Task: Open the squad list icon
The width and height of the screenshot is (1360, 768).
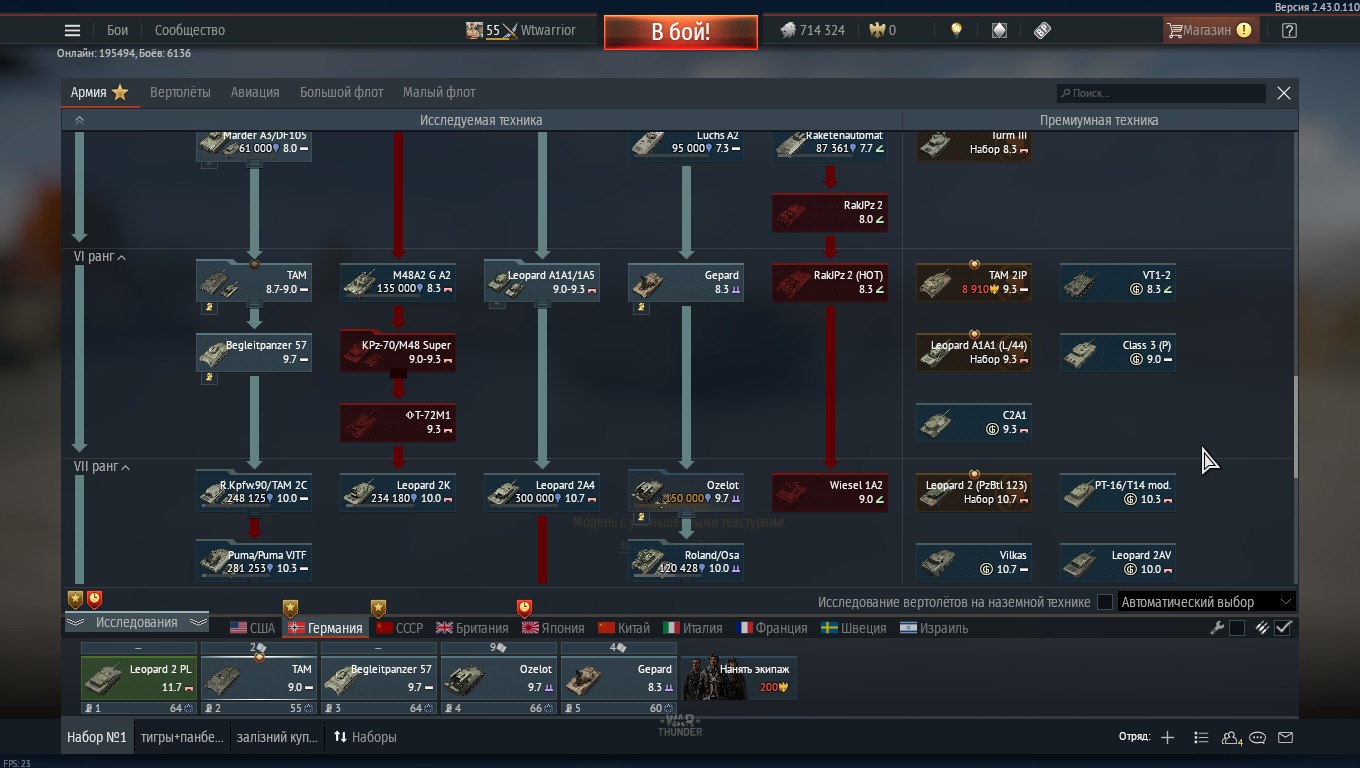Action: (x=1201, y=737)
